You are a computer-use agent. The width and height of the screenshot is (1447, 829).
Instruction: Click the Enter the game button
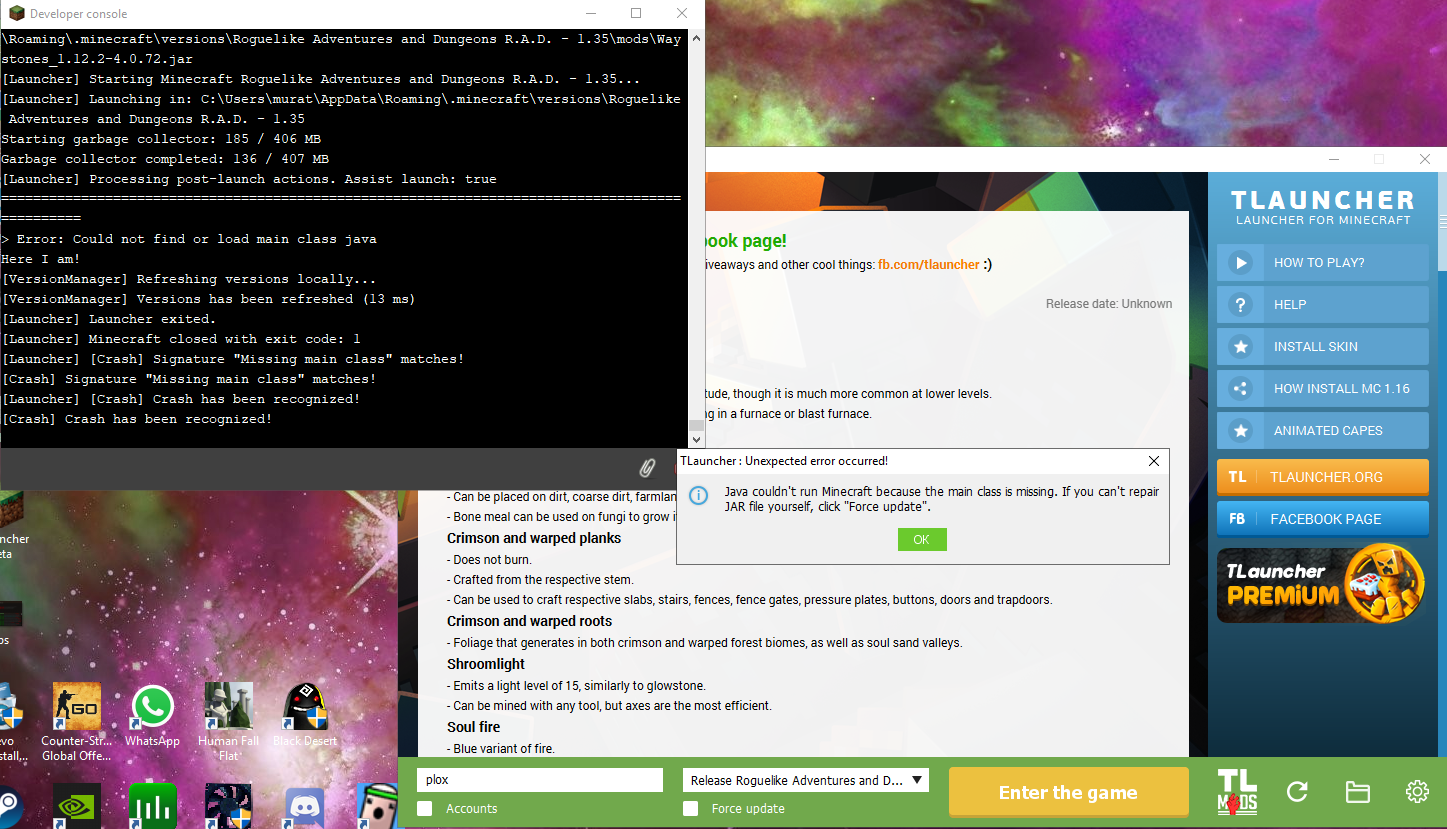point(1068,793)
